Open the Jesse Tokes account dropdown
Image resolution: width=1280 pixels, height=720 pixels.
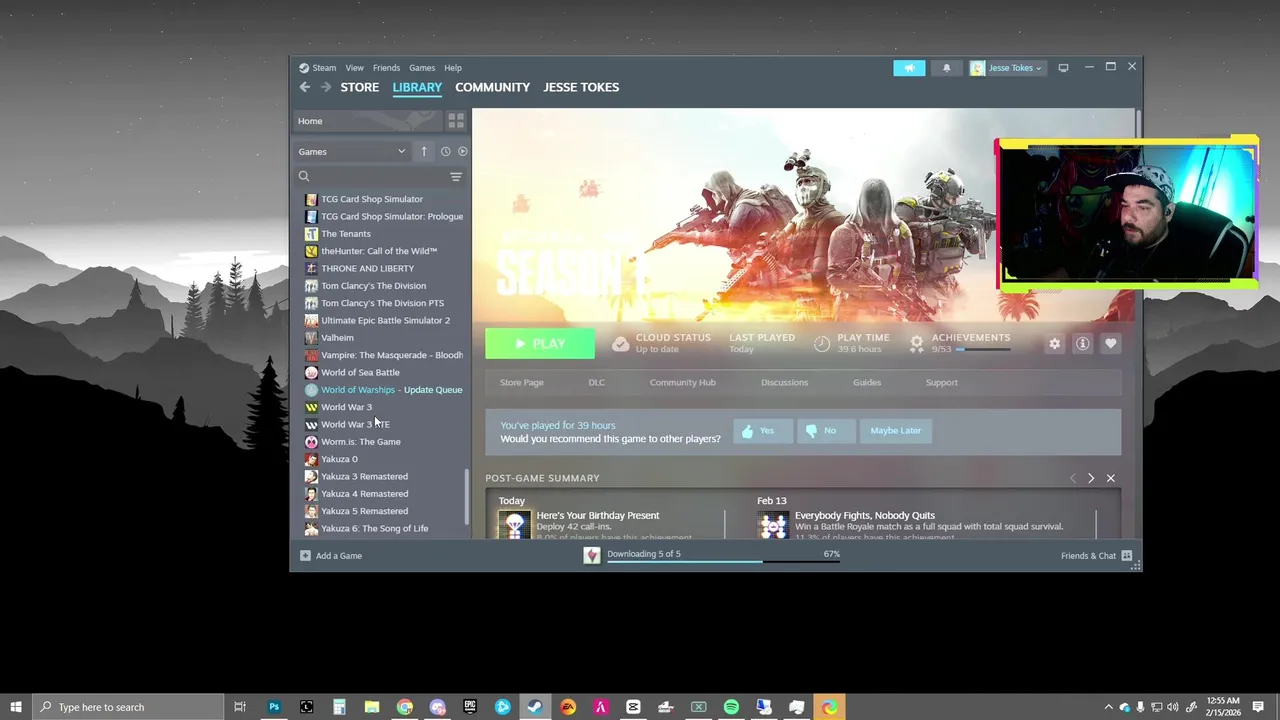tap(1007, 68)
